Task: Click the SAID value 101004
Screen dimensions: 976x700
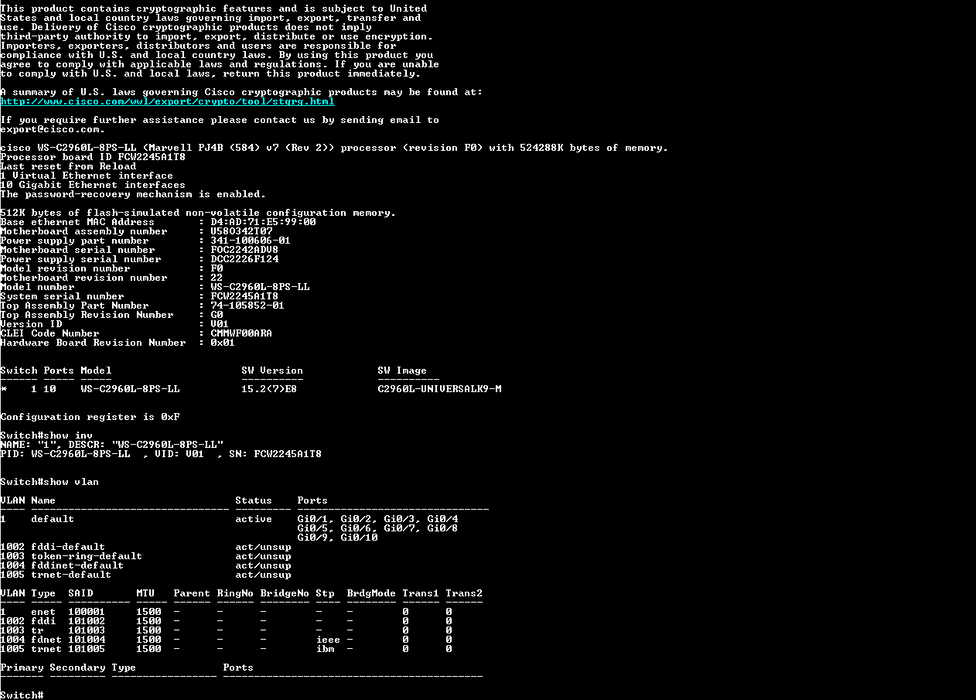Action: point(85,639)
